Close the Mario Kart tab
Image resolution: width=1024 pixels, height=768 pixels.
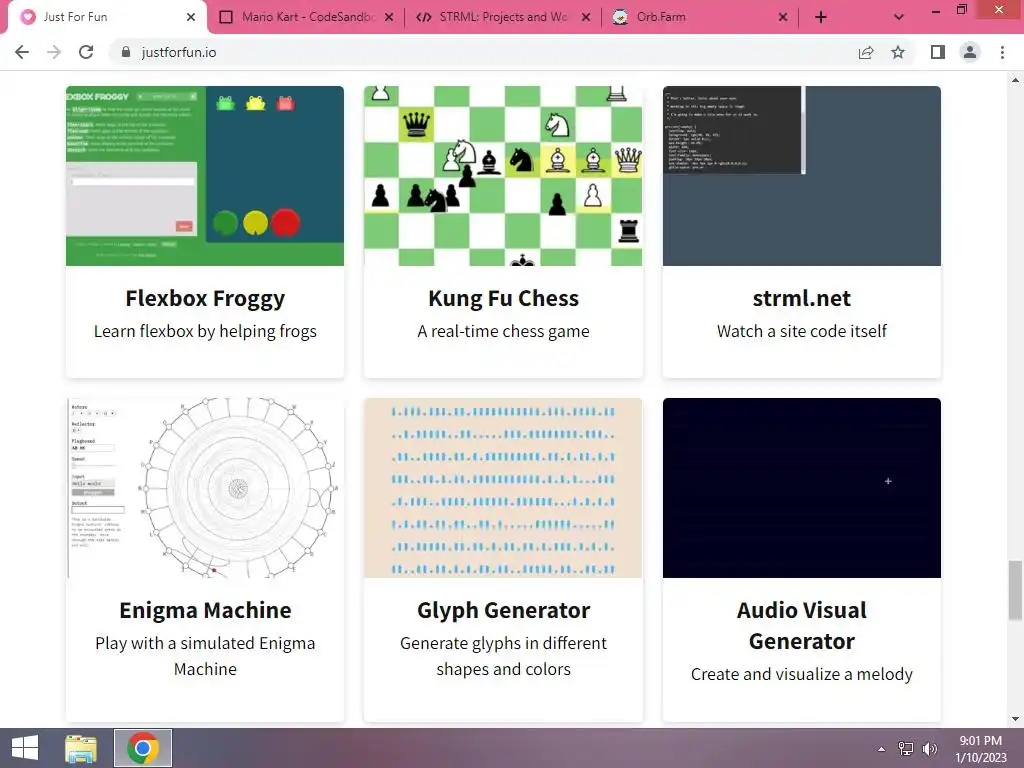[x=389, y=17]
